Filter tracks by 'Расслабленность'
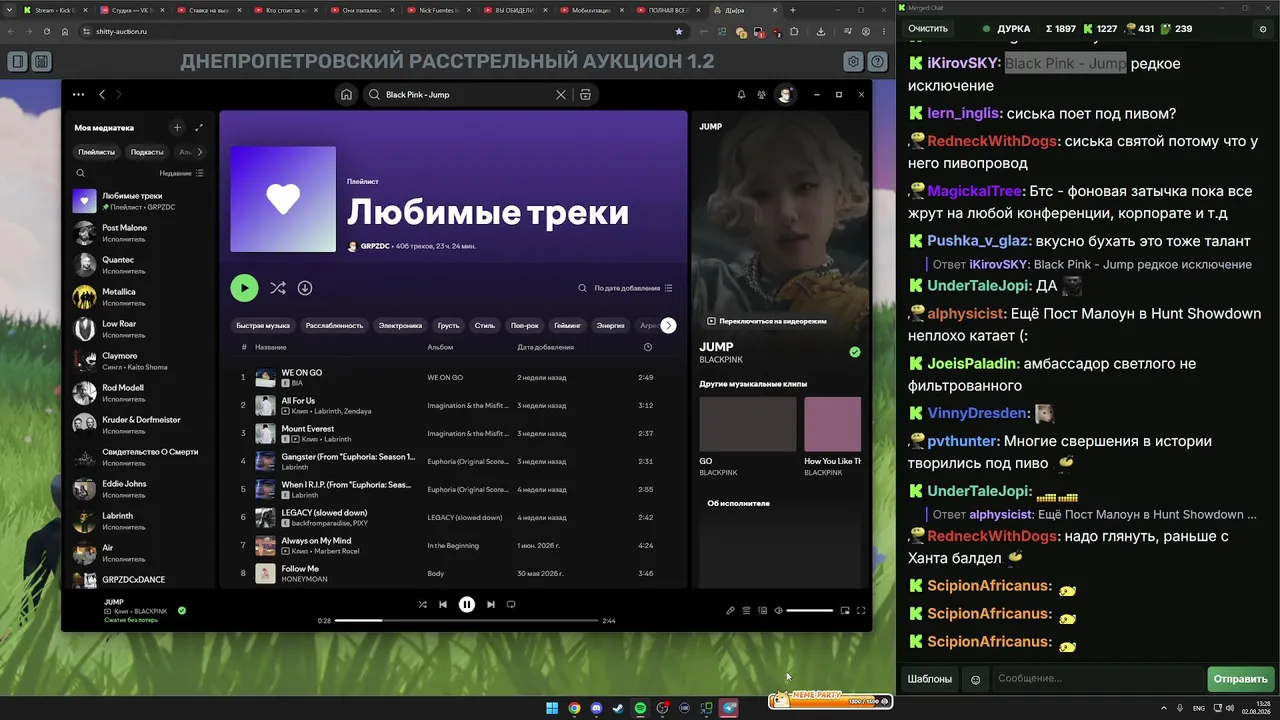 [x=334, y=325]
